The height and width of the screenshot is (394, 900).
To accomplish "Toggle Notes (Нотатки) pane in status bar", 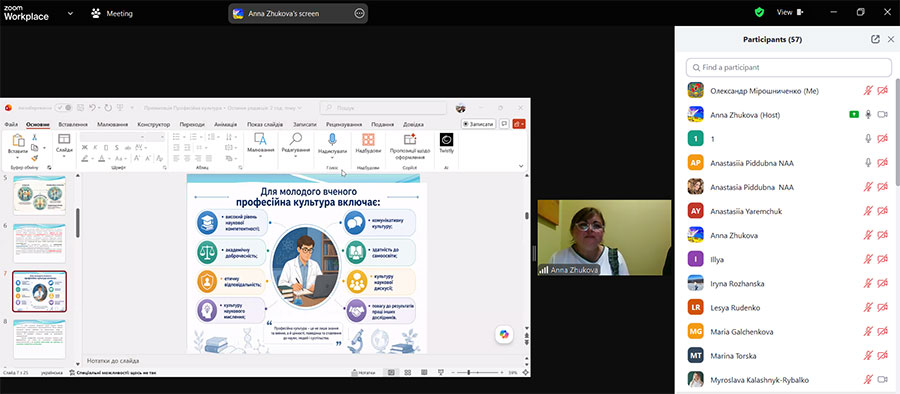I will 363,372.
